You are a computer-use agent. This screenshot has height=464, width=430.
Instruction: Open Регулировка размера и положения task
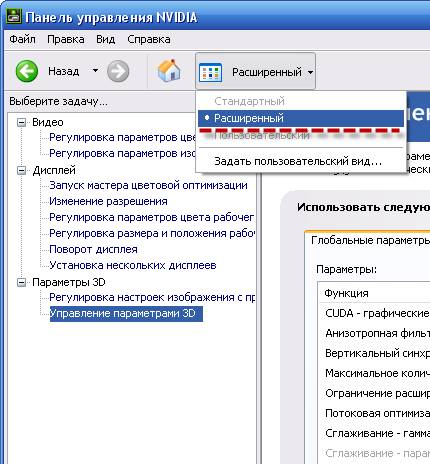click(152, 233)
